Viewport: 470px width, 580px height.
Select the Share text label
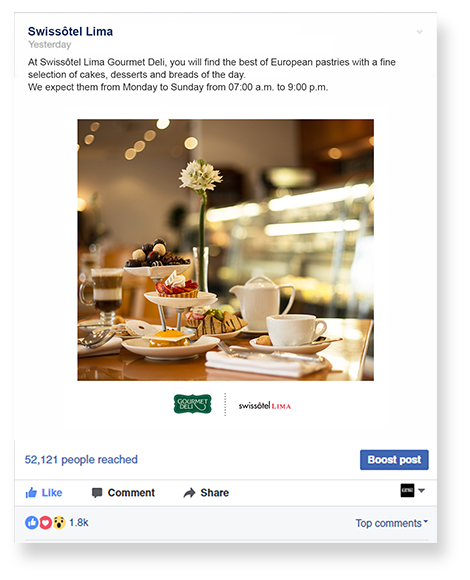point(215,493)
